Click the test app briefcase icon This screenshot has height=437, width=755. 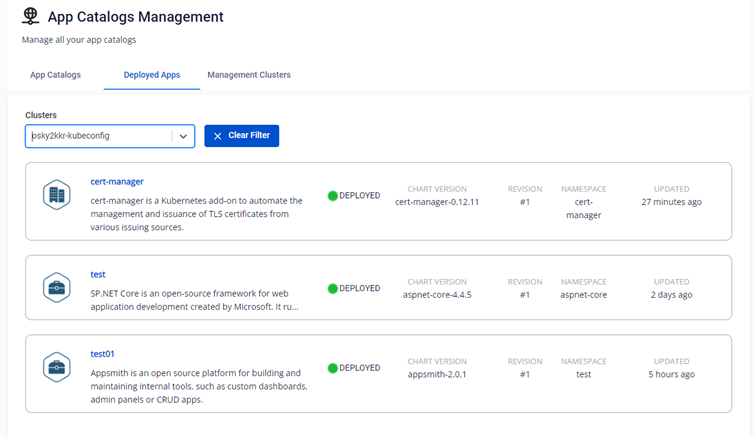pyautogui.click(x=56, y=287)
